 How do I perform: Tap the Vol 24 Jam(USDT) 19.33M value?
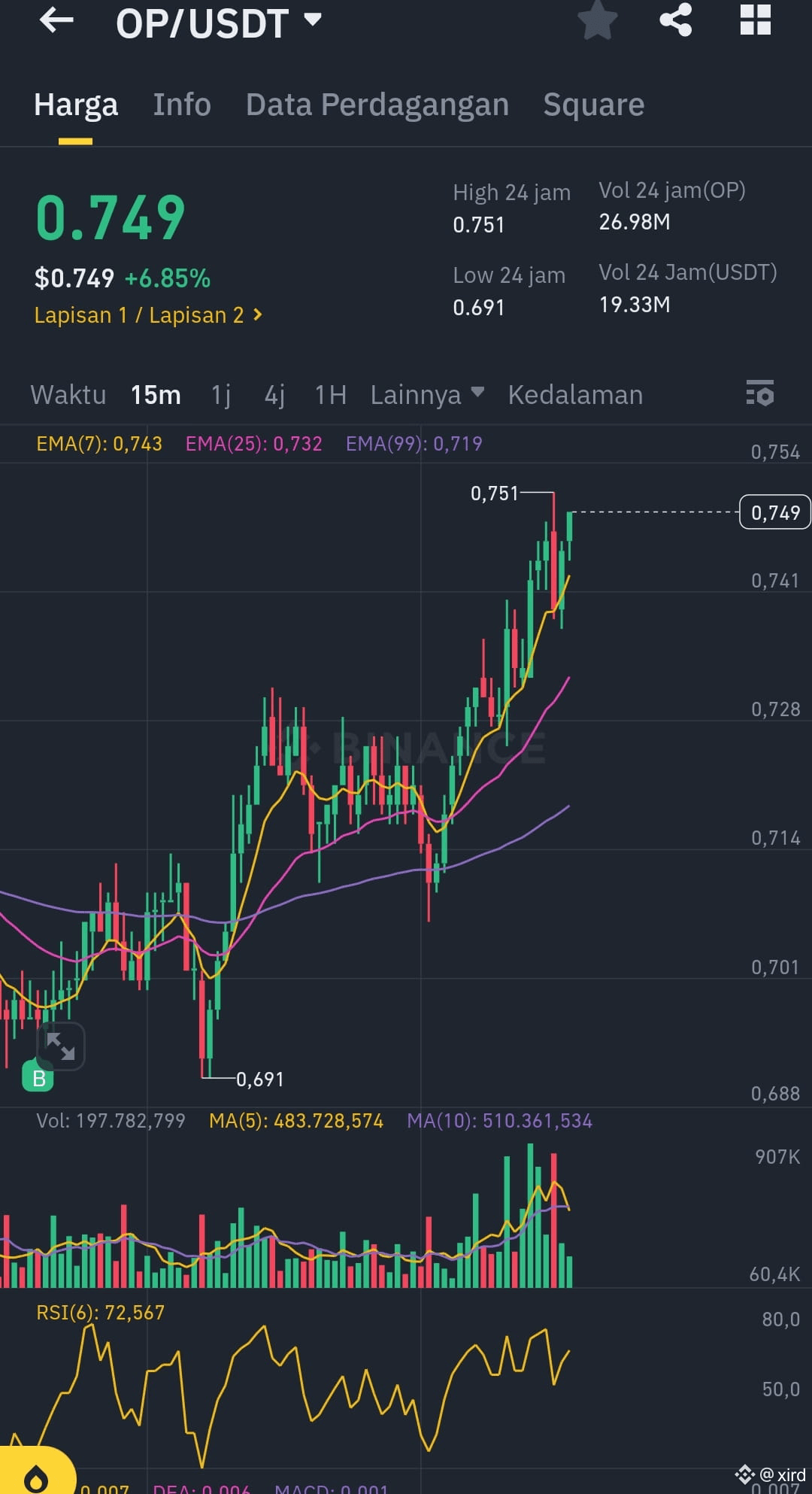click(x=635, y=305)
